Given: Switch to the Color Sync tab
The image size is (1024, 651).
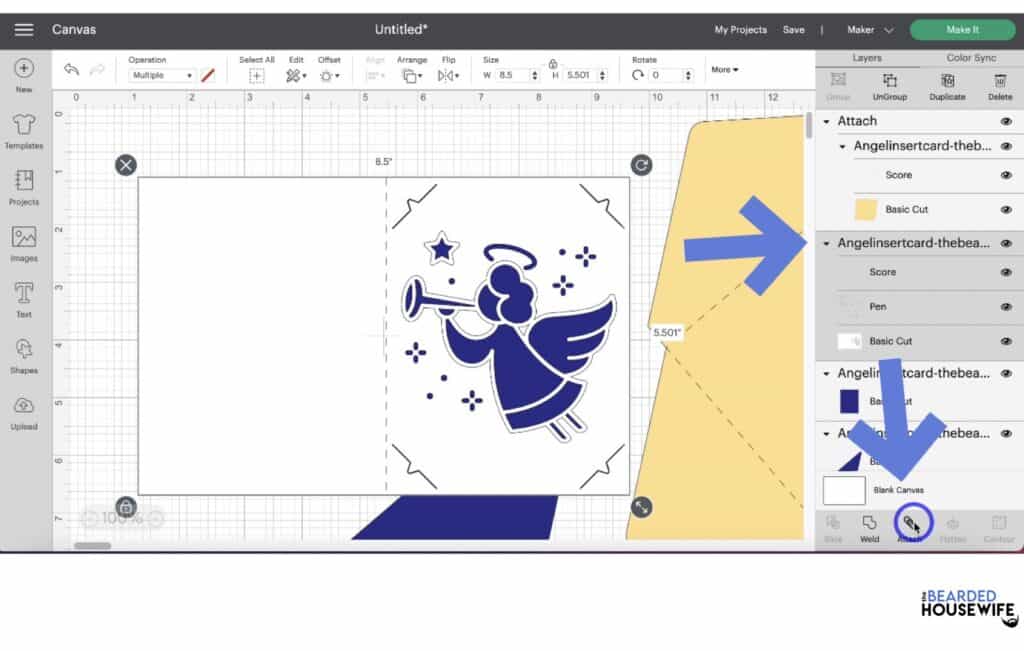Looking at the screenshot, I should click(973, 58).
